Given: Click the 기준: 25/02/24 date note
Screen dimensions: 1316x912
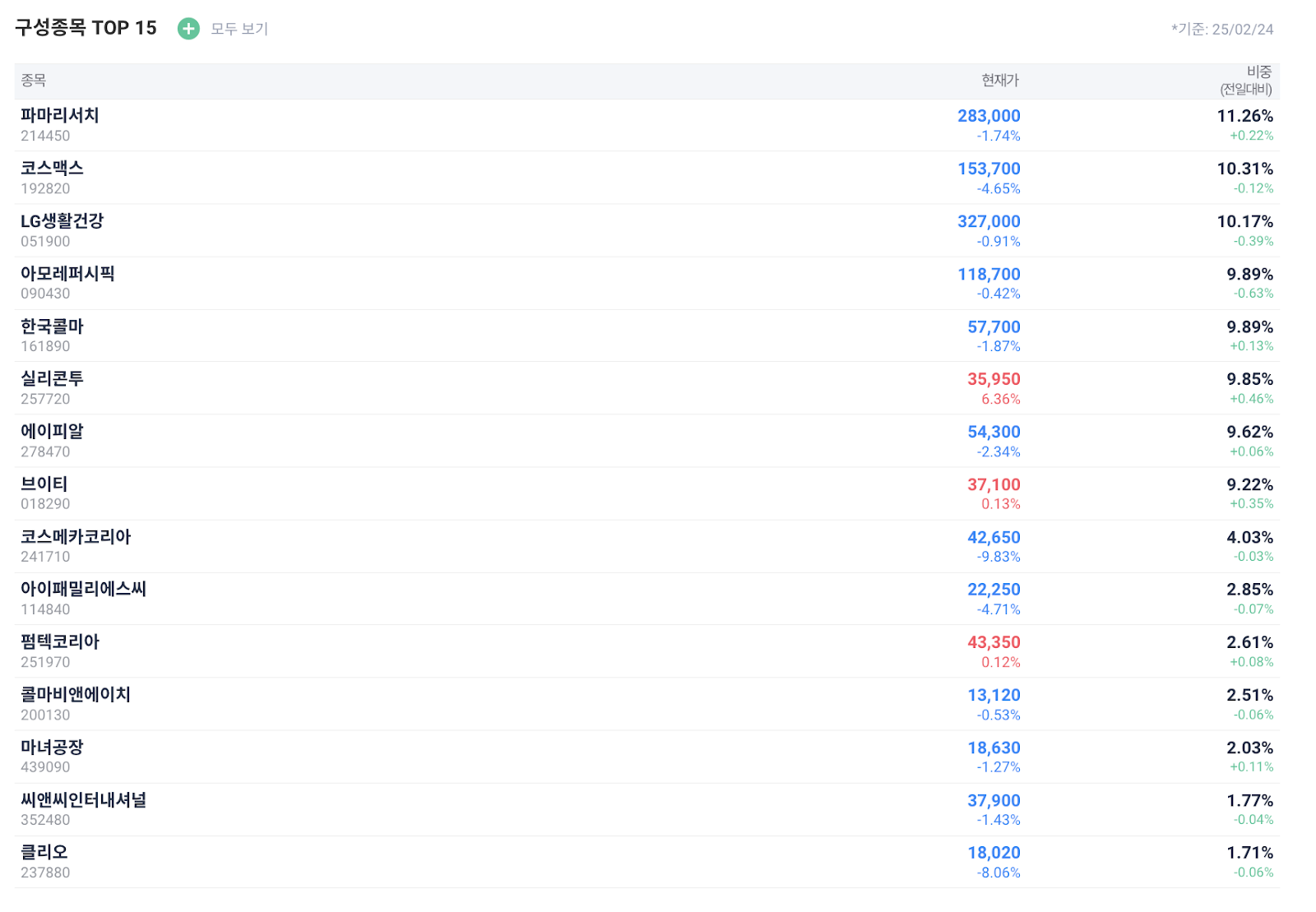Looking at the screenshot, I should coord(1222,30).
